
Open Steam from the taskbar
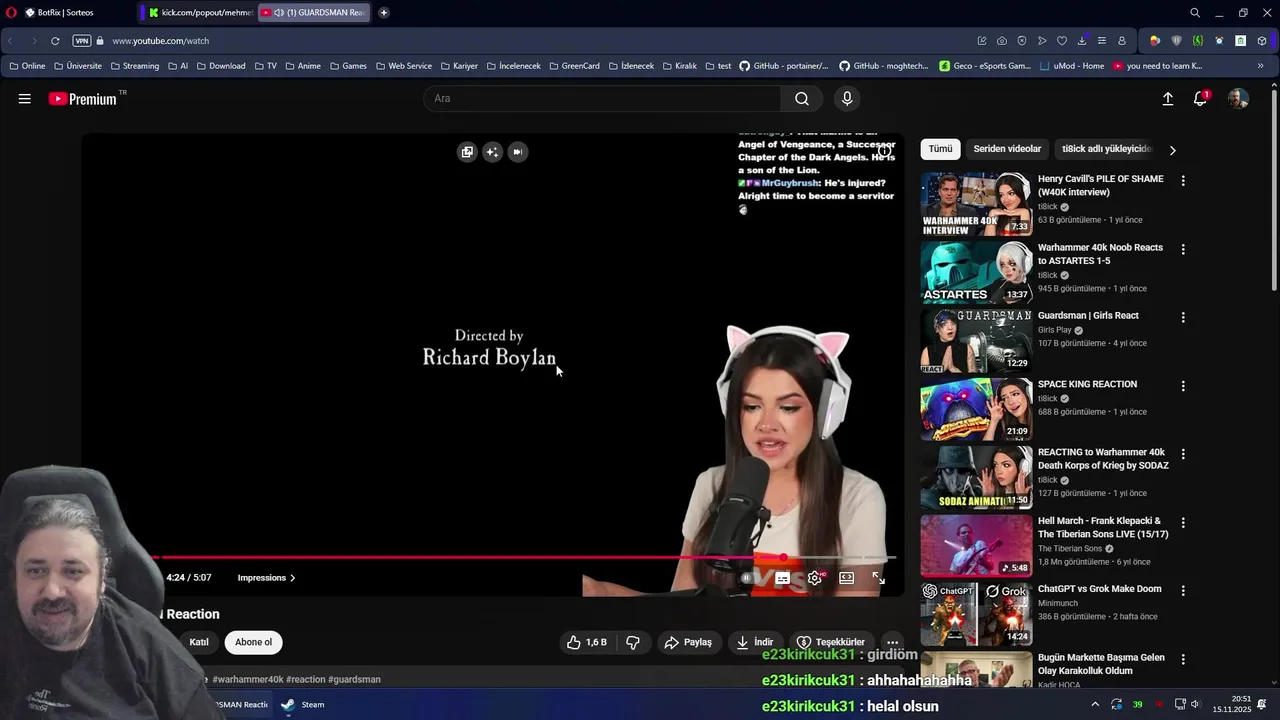tap(303, 704)
